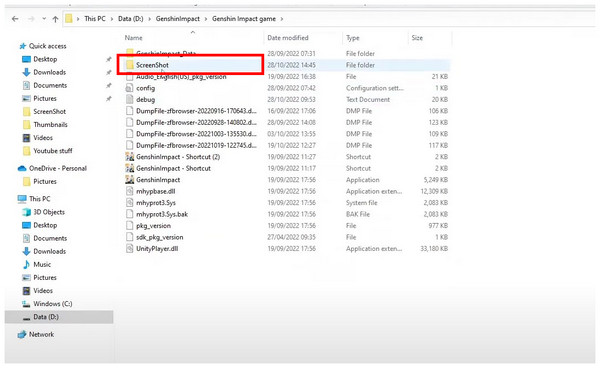Select DumpFile-zfbrowser-20221003-135530 file
The width and height of the screenshot is (600, 368).
tap(192, 134)
